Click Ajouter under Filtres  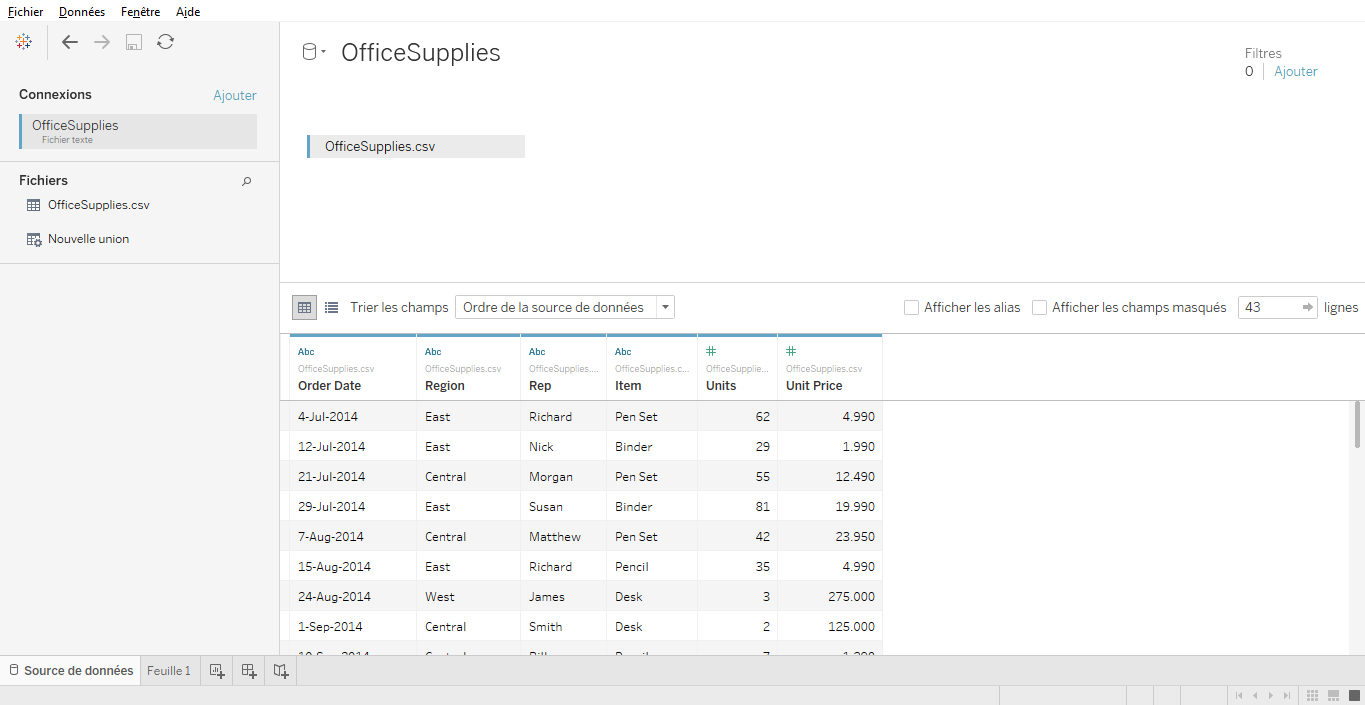[1295, 71]
